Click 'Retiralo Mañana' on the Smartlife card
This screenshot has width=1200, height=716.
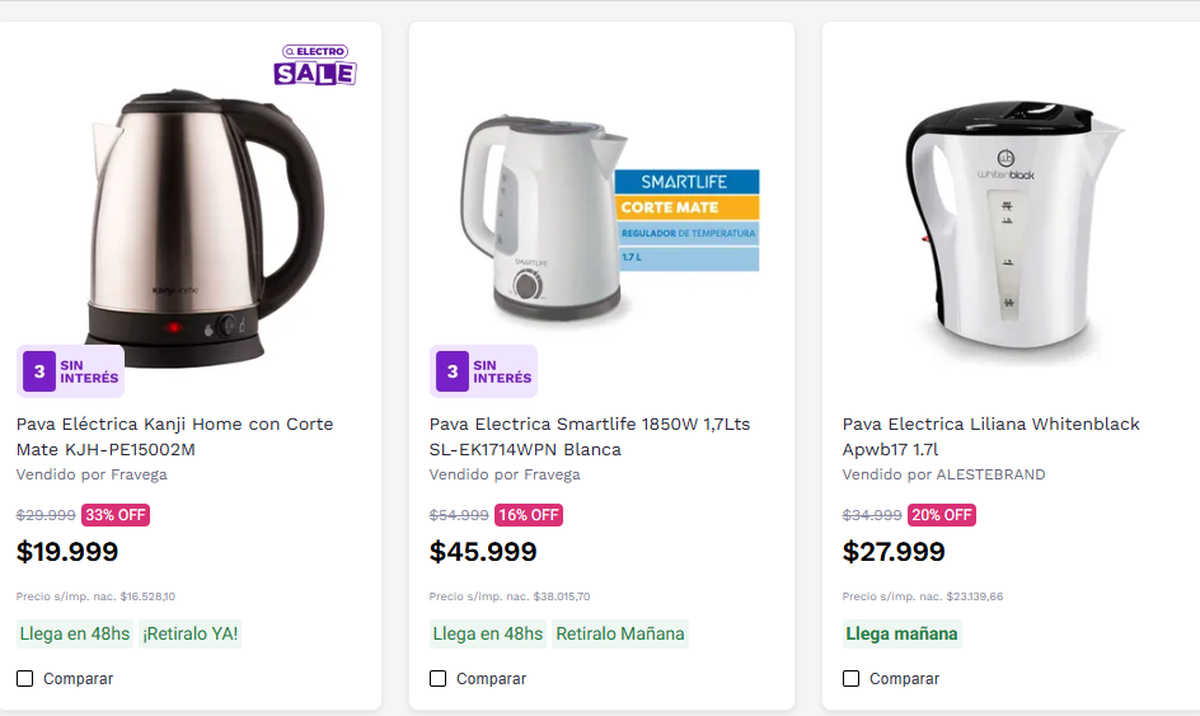point(620,634)
